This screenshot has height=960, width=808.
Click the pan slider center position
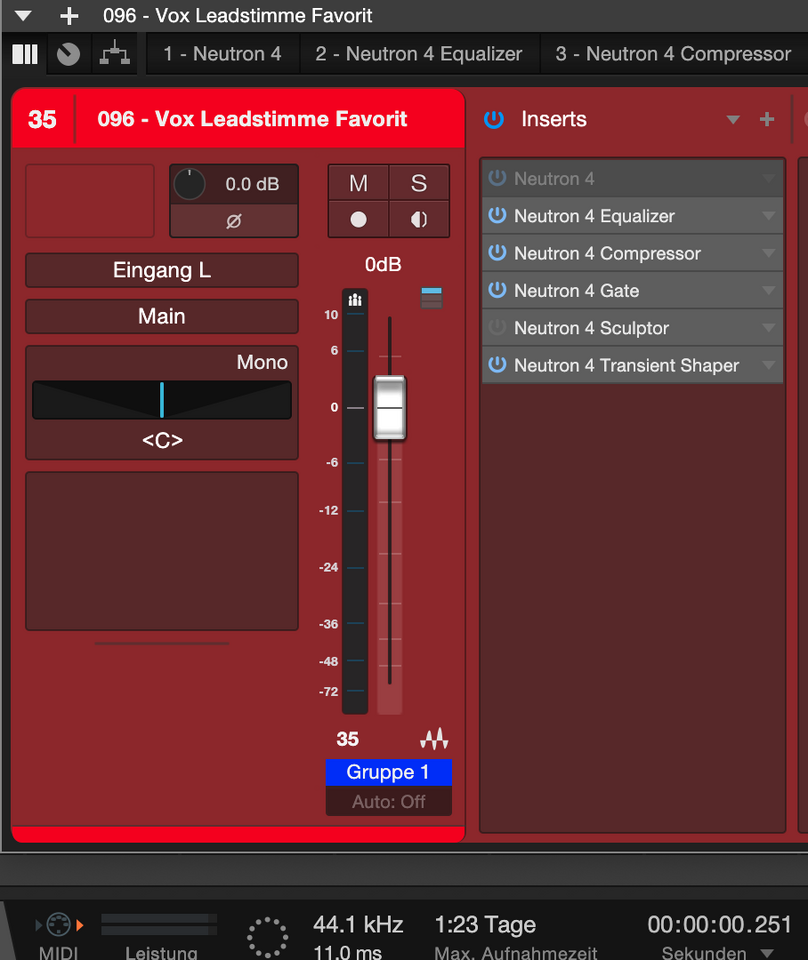point(162,400)
